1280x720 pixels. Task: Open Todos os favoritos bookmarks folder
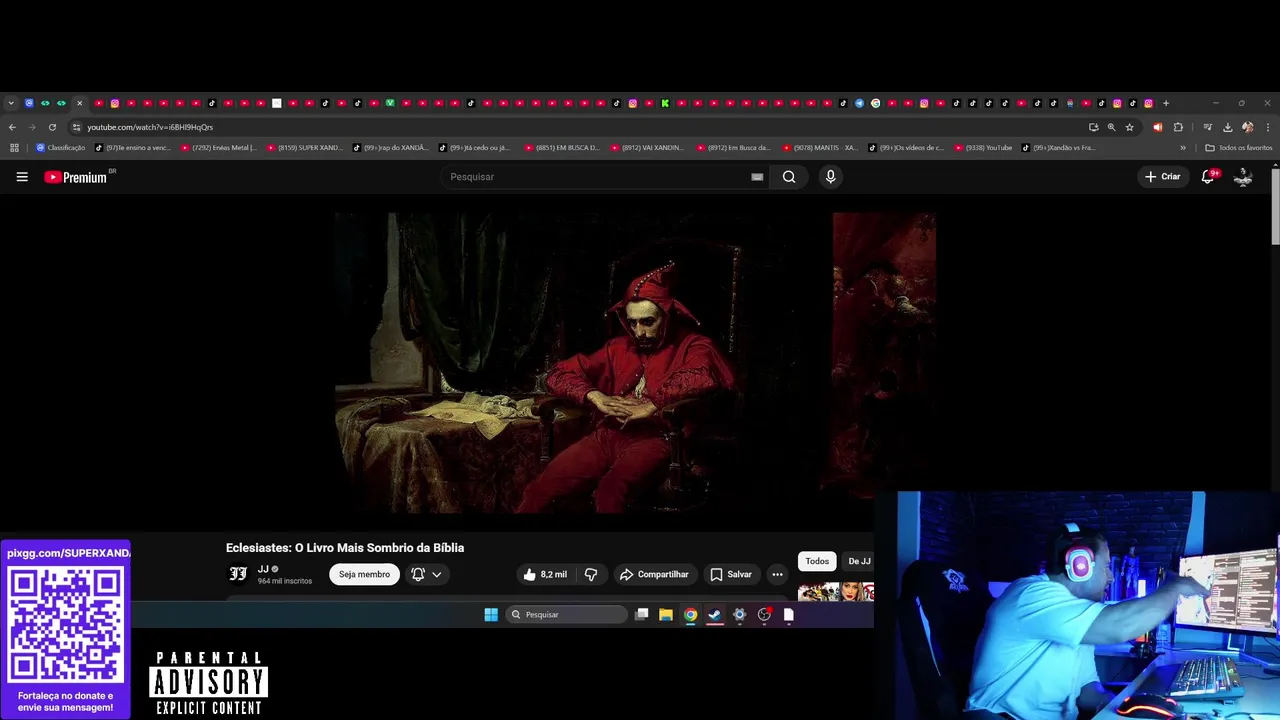point(1239,148)
